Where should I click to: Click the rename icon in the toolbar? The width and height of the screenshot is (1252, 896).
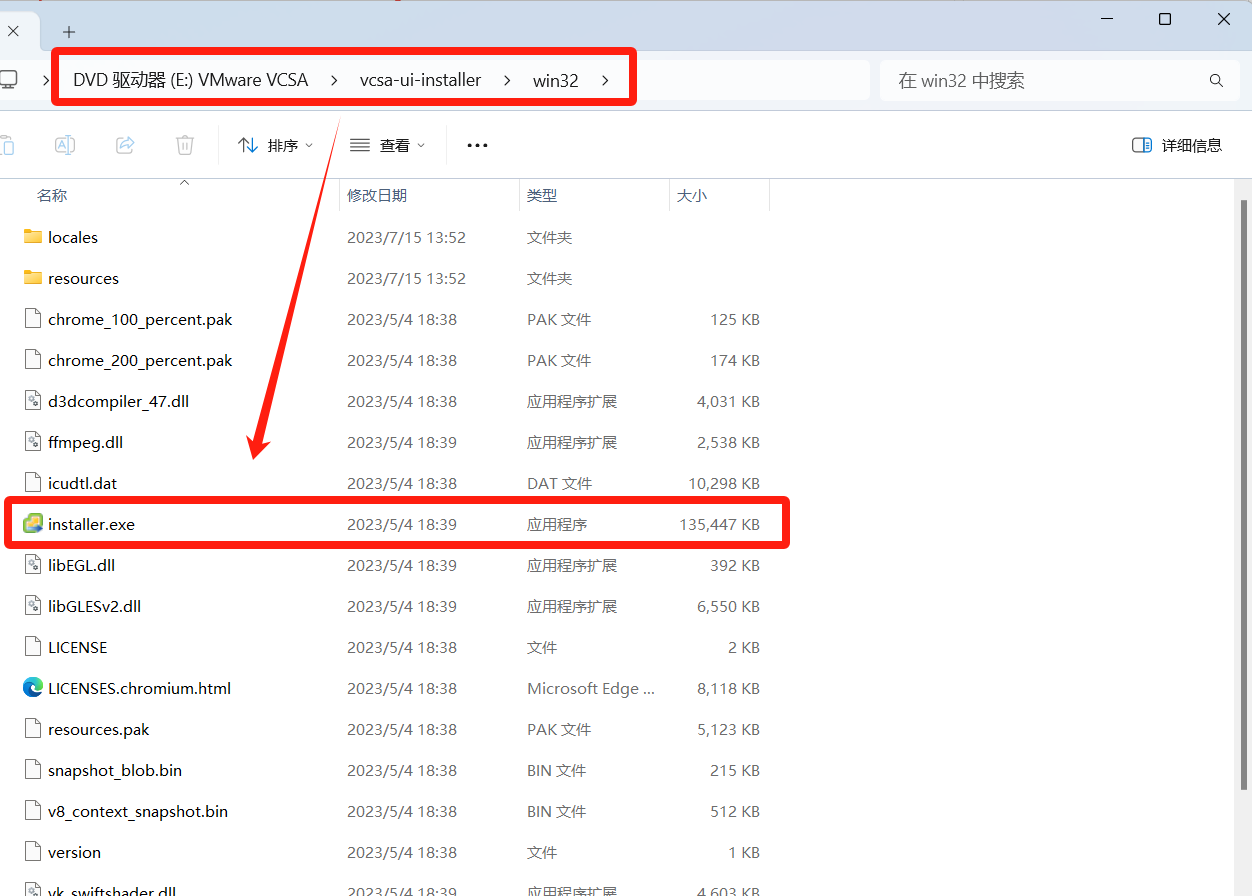tap(65, 145)
